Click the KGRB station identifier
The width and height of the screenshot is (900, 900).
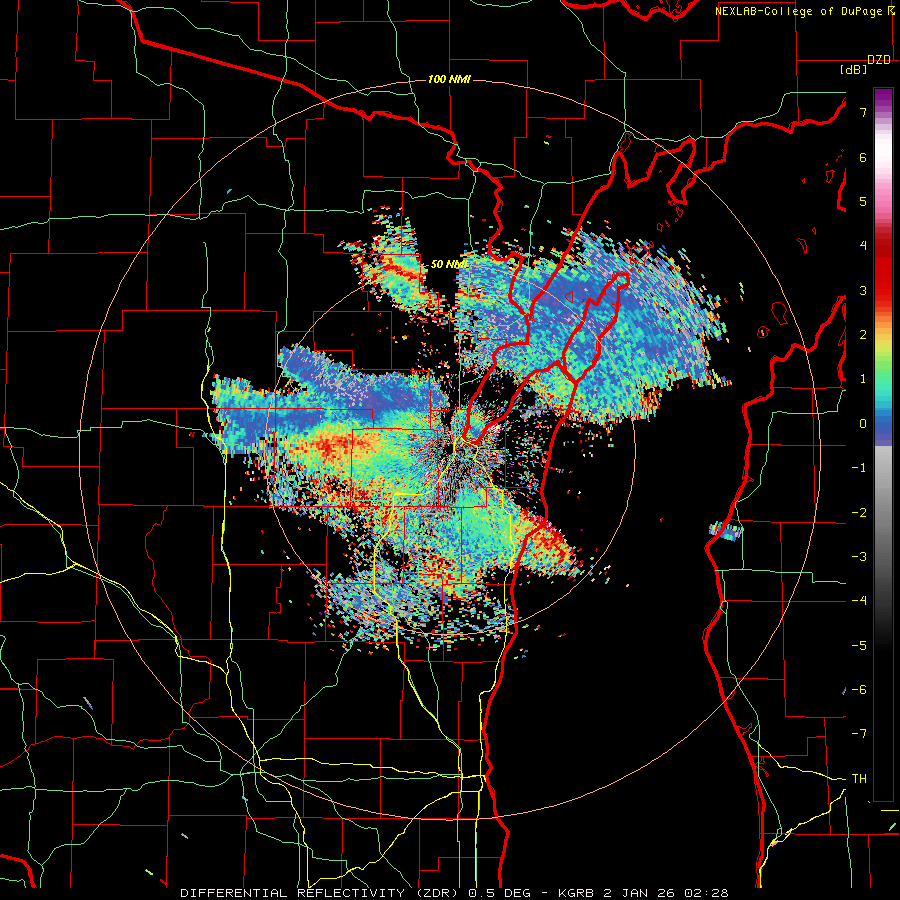(577, 893)
